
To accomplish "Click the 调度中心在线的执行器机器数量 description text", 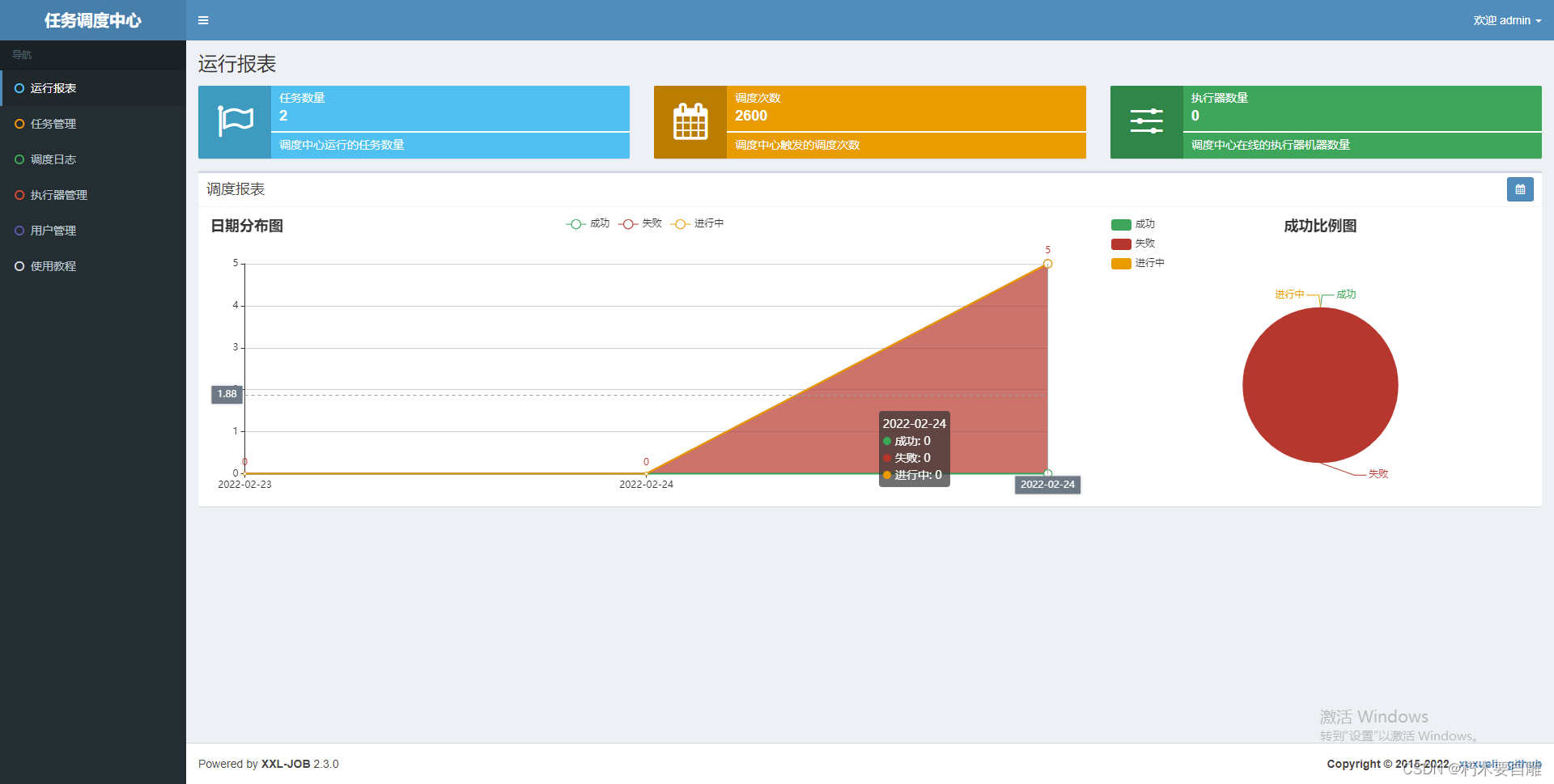I will pos(1271,145).
